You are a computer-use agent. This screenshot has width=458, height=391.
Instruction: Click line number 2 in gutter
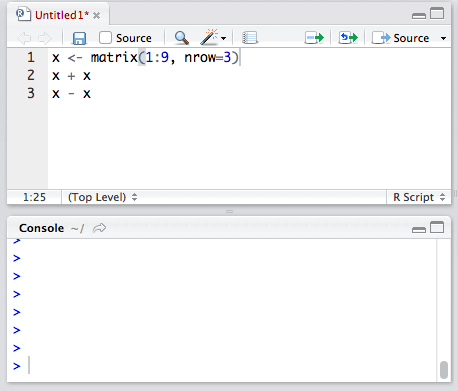(x=31, y=75)
